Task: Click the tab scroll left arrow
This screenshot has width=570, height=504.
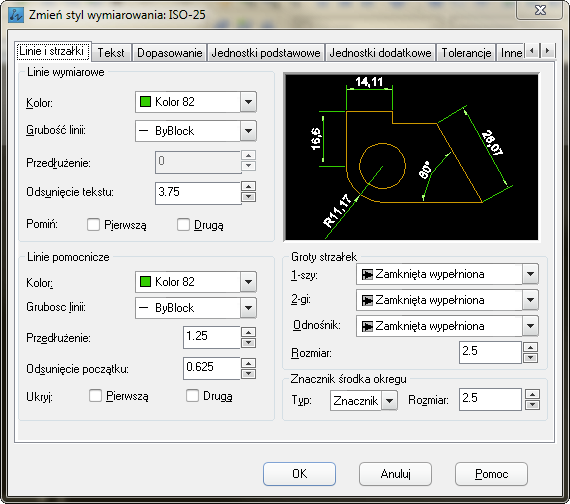Action: pyautogui.click(x=532, y=51)
